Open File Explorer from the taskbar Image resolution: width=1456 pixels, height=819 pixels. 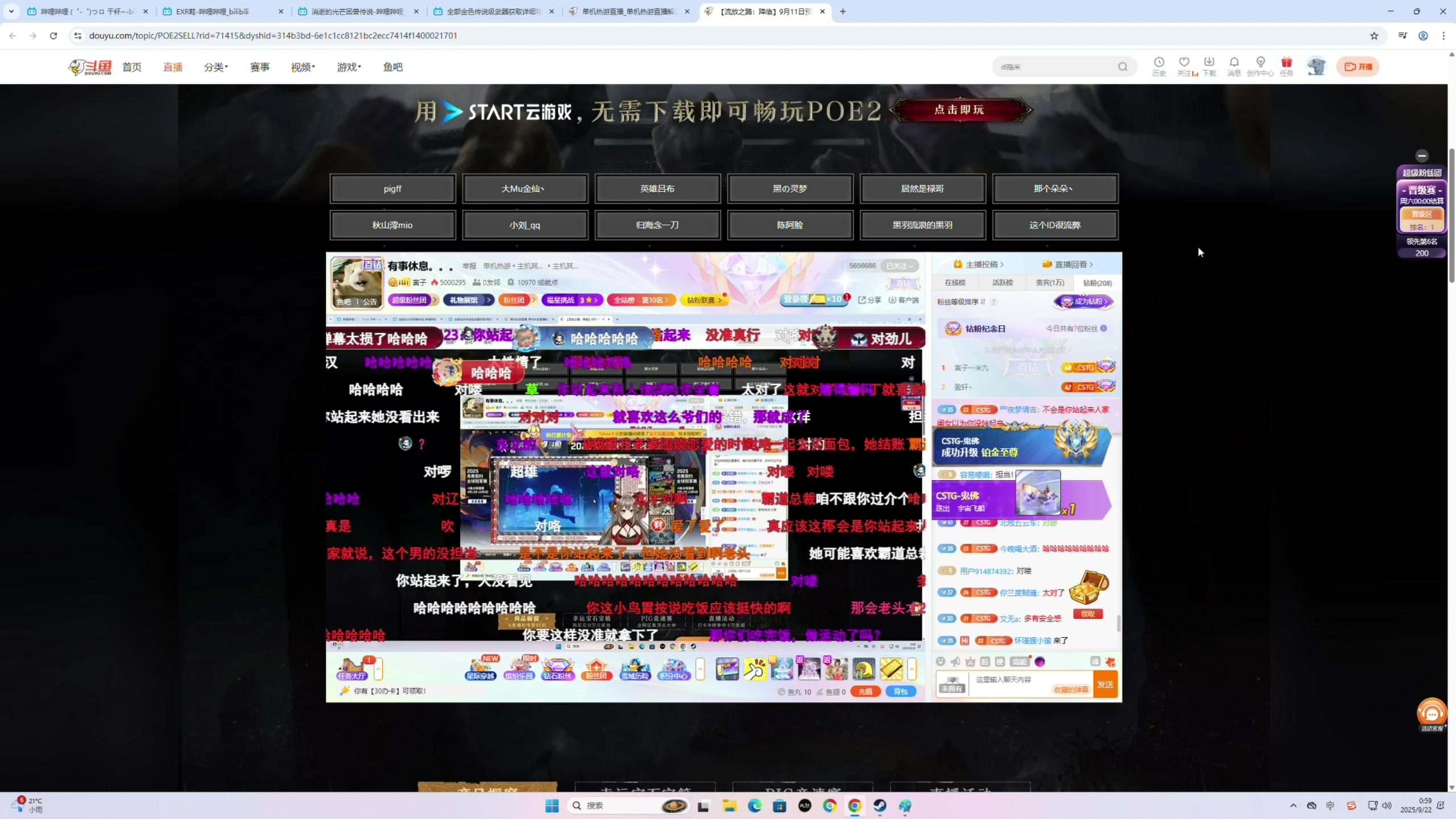(x=729, y=805)
